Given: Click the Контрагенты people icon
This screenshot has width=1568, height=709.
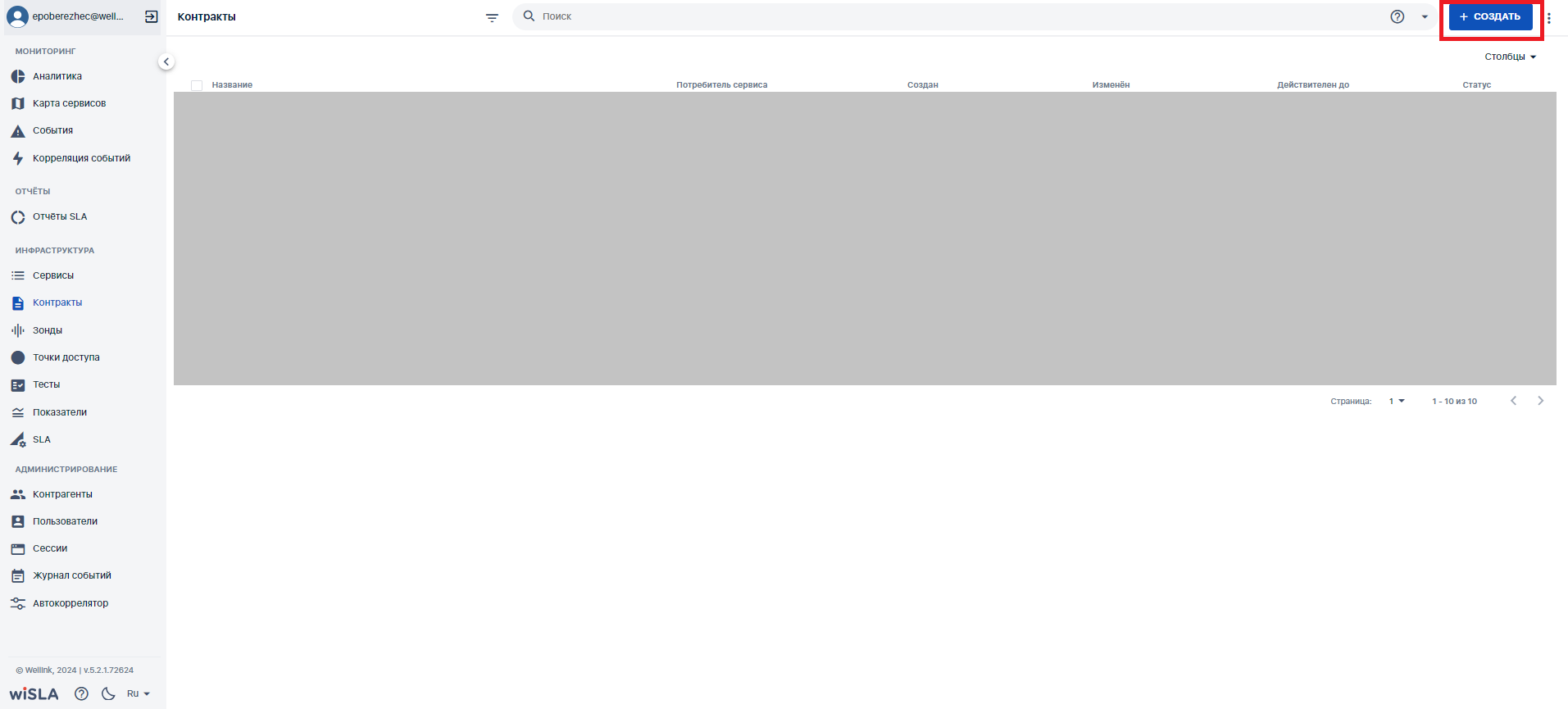Looking at the screenshot, I should tap(18, 494).
